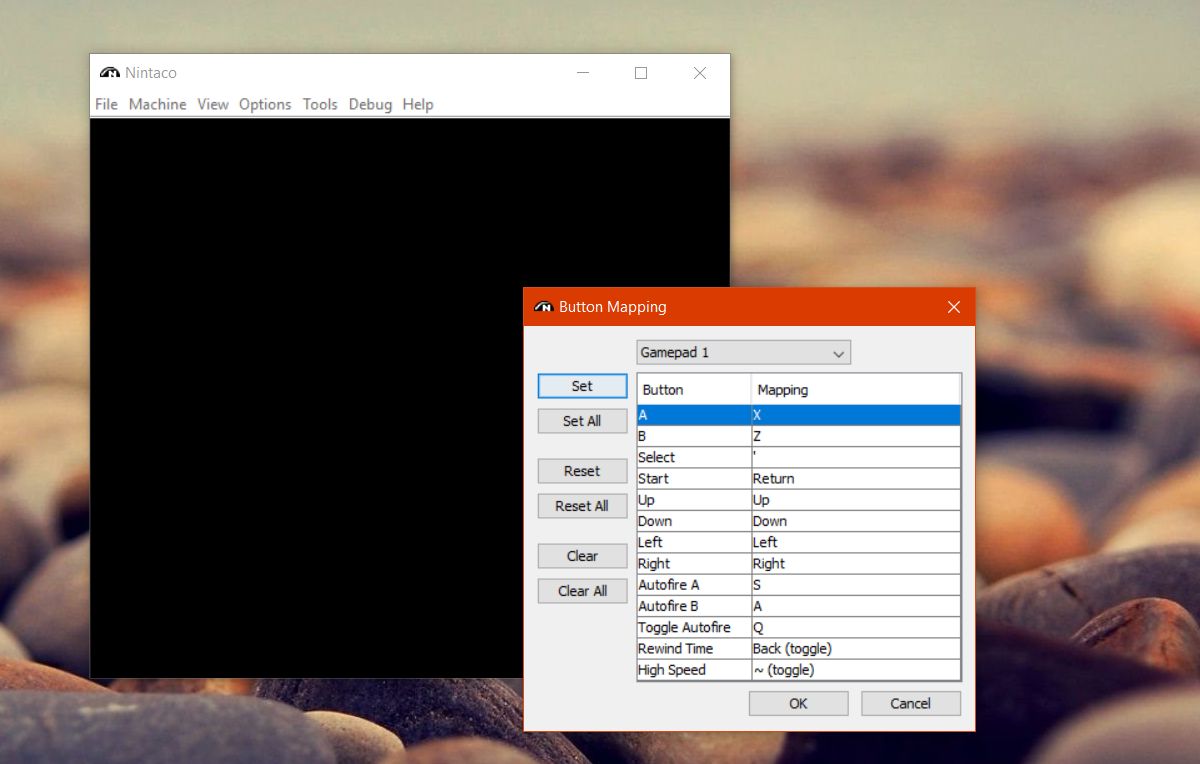Select the Up button row
The width and height of the screenshot is (1200, 764).
[x=799, y=500]
